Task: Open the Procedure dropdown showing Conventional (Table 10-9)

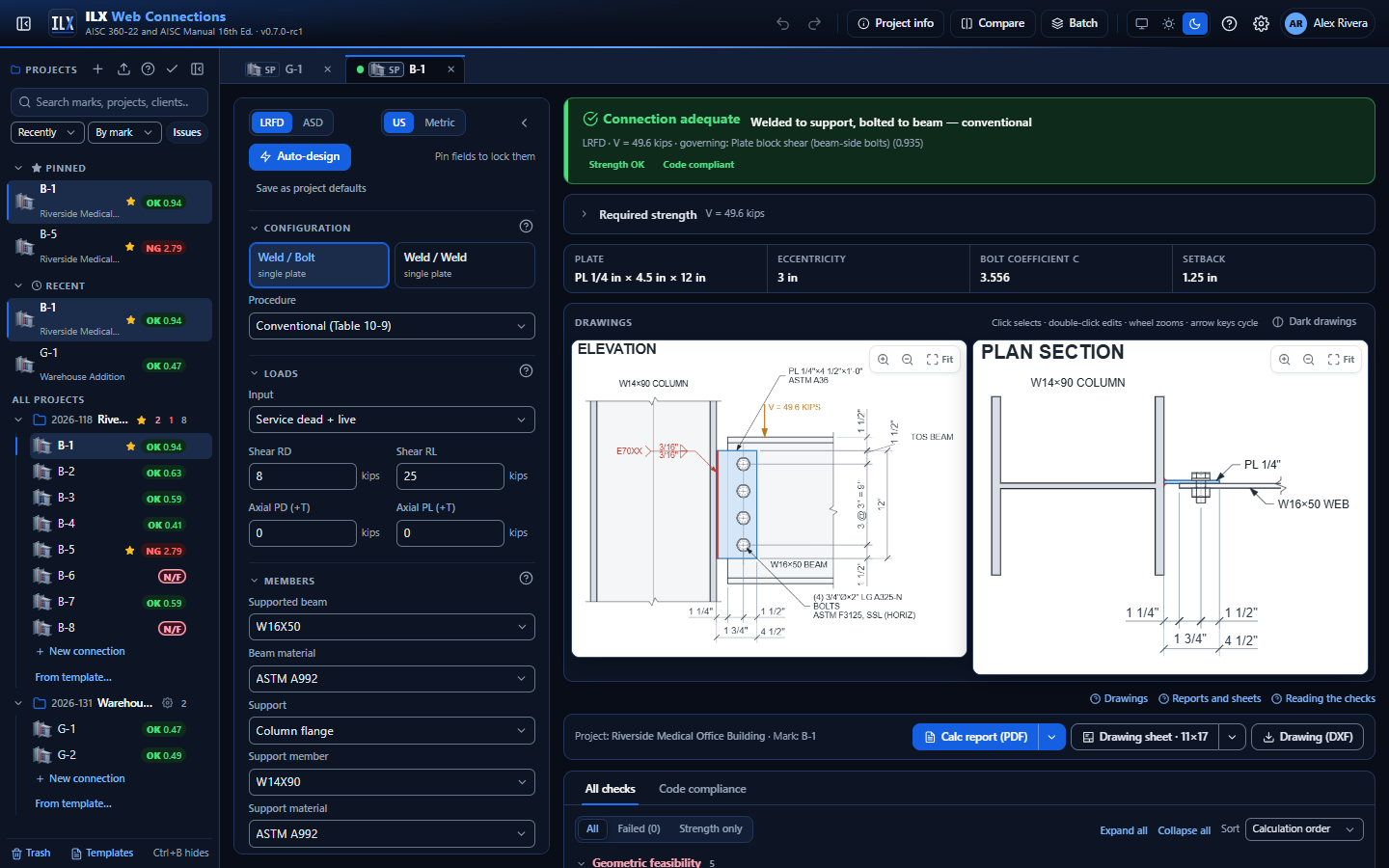Action: pos(392,326)
